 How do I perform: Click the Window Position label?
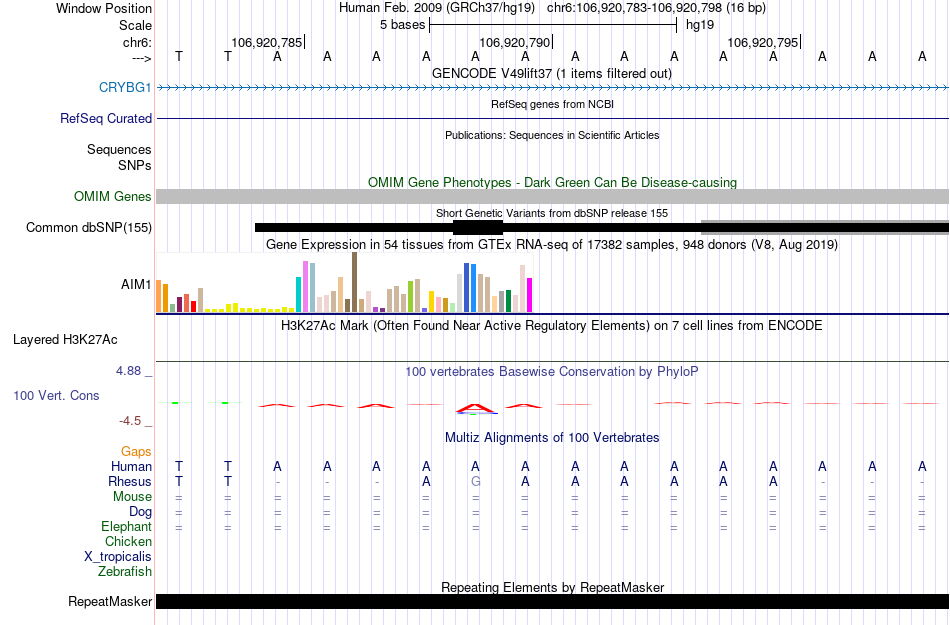[104, 8]
